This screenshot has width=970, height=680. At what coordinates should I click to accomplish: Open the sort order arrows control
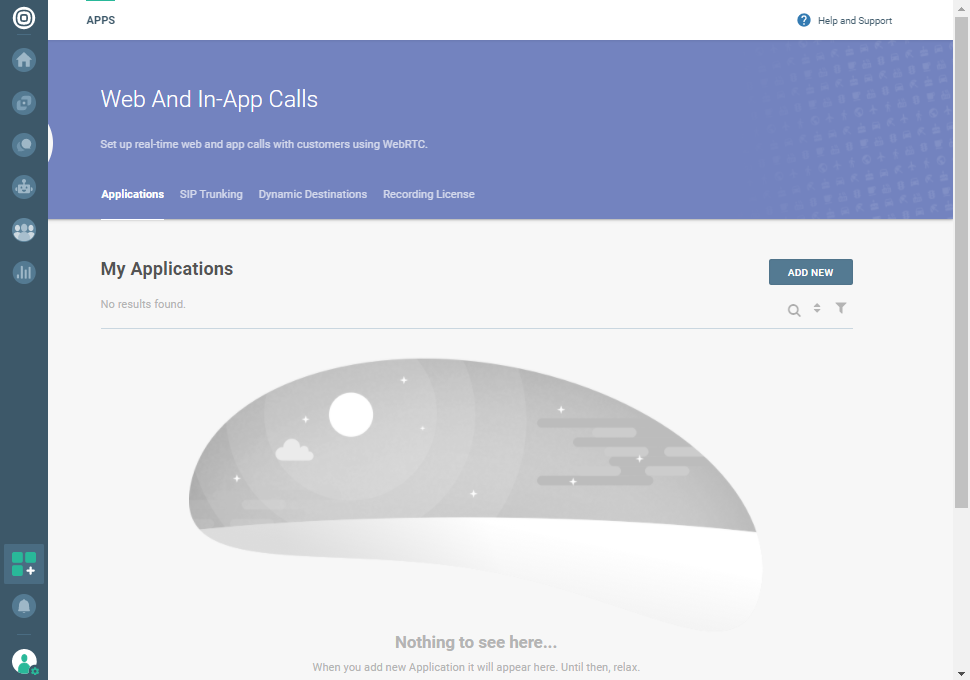(817, 308)
